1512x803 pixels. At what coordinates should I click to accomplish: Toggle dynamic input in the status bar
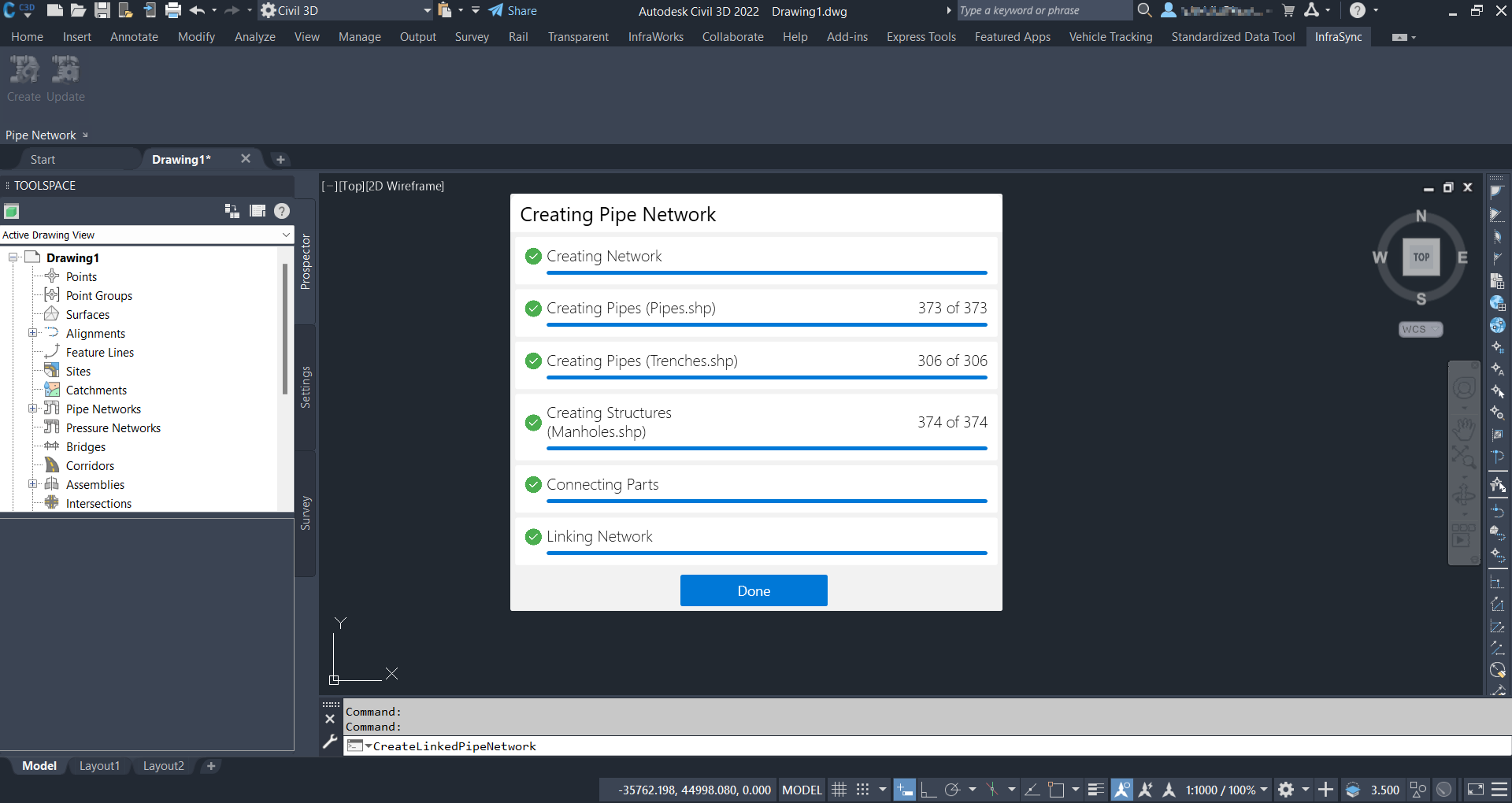pos(905,790)
